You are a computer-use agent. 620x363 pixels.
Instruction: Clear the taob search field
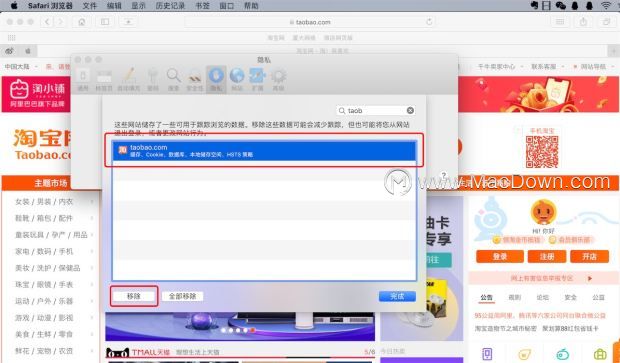coord(410,110)
